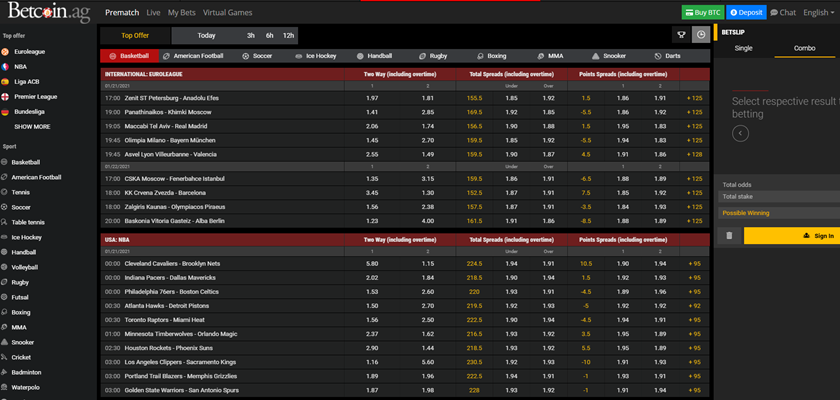
Task: Click the Spain flag icon beside Liga ACB
Action: (x=5, y=82)
